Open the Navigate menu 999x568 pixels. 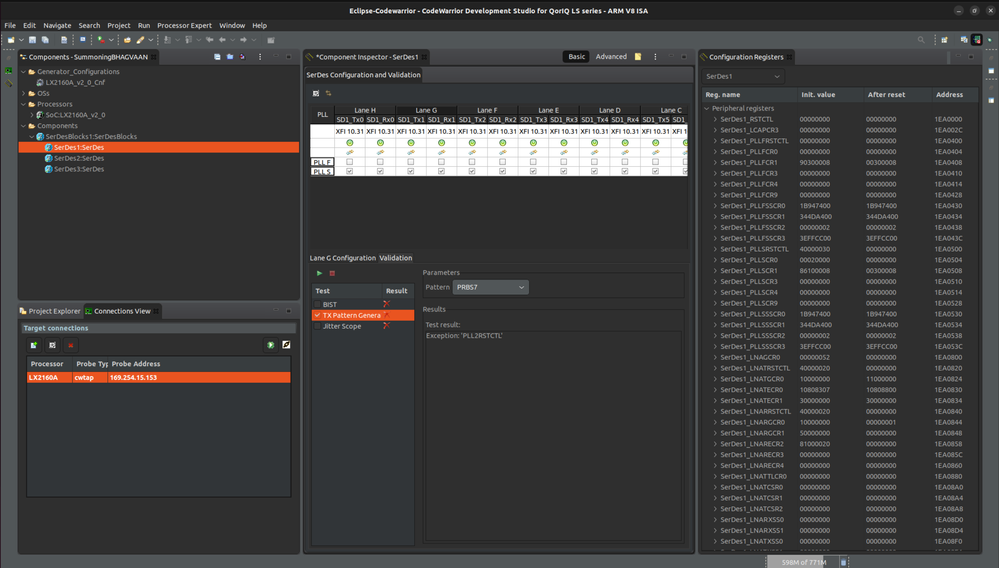pyautogui.click(x=57, y=25)
